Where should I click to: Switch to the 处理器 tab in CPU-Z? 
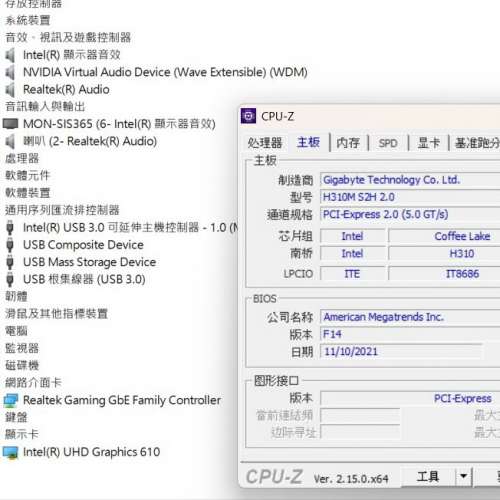(x=265, y=143)
